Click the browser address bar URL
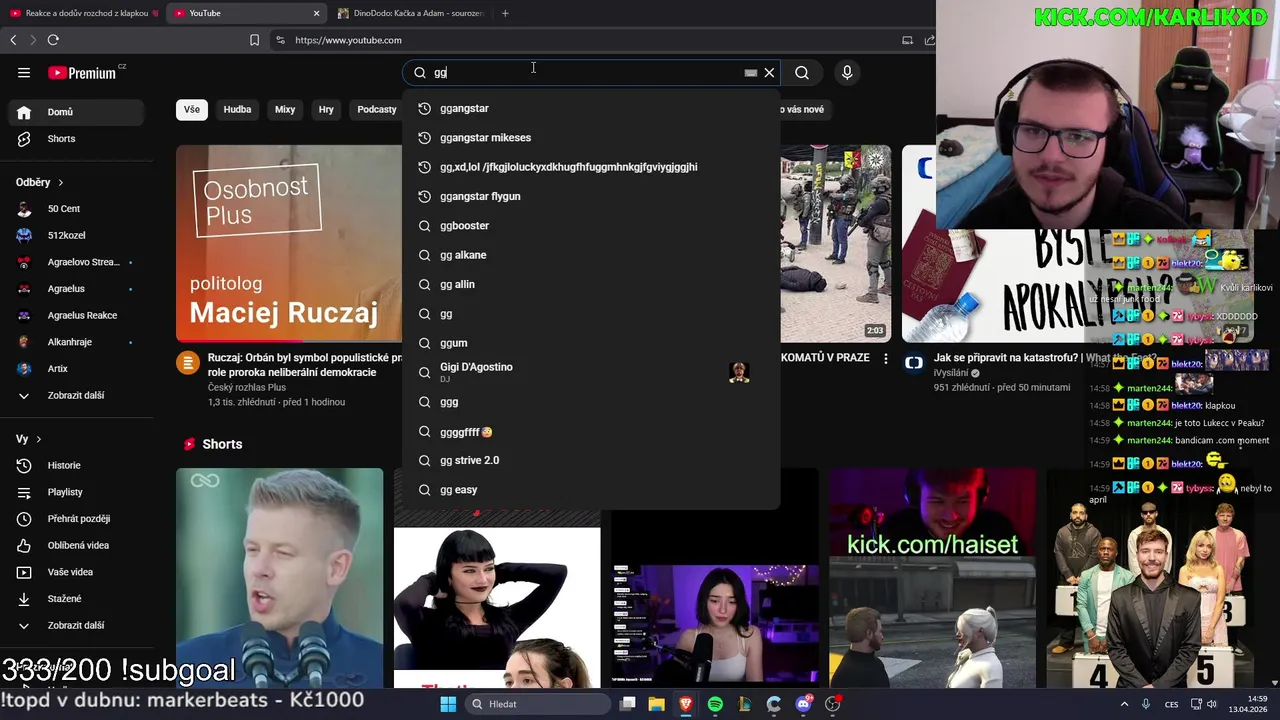The image size is (1280, 720). (x=348, y=40)
